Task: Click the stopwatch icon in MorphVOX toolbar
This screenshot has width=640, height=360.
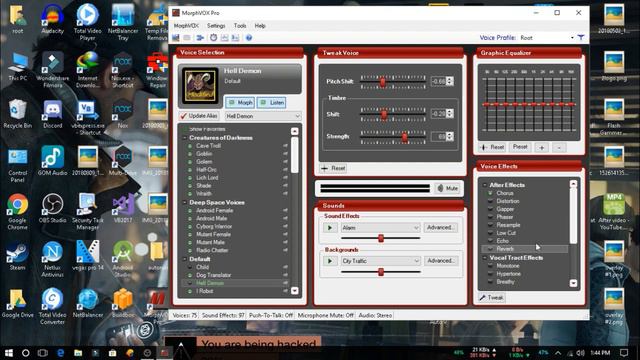Action: 213,38
